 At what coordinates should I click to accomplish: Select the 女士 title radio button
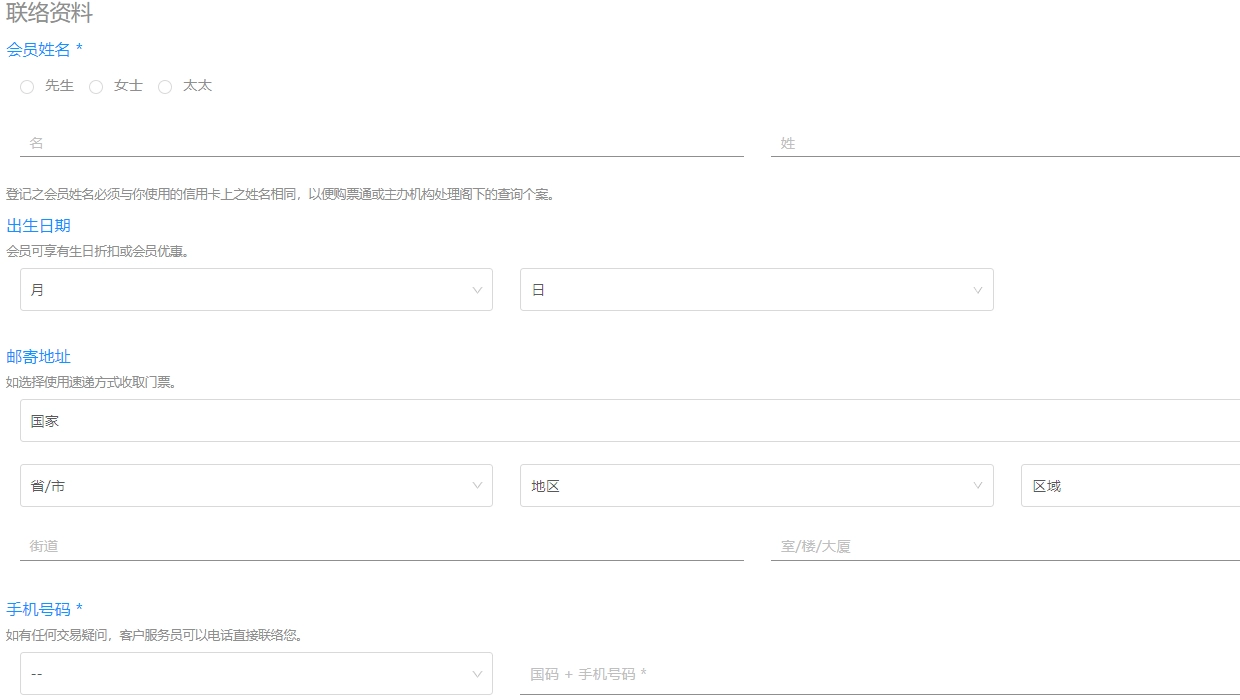pos(96,87)
